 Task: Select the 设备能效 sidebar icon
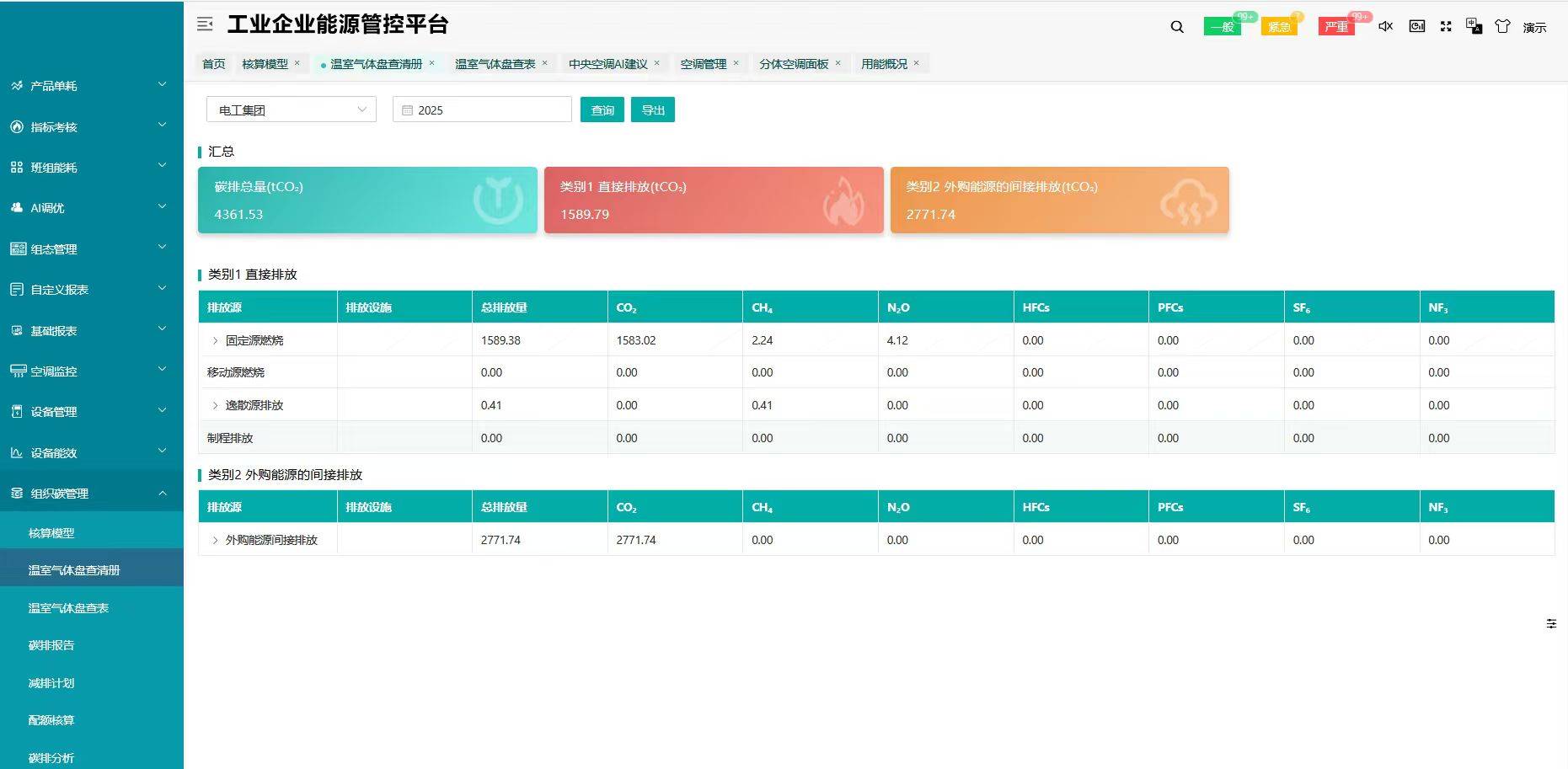(x=15, y=452)
